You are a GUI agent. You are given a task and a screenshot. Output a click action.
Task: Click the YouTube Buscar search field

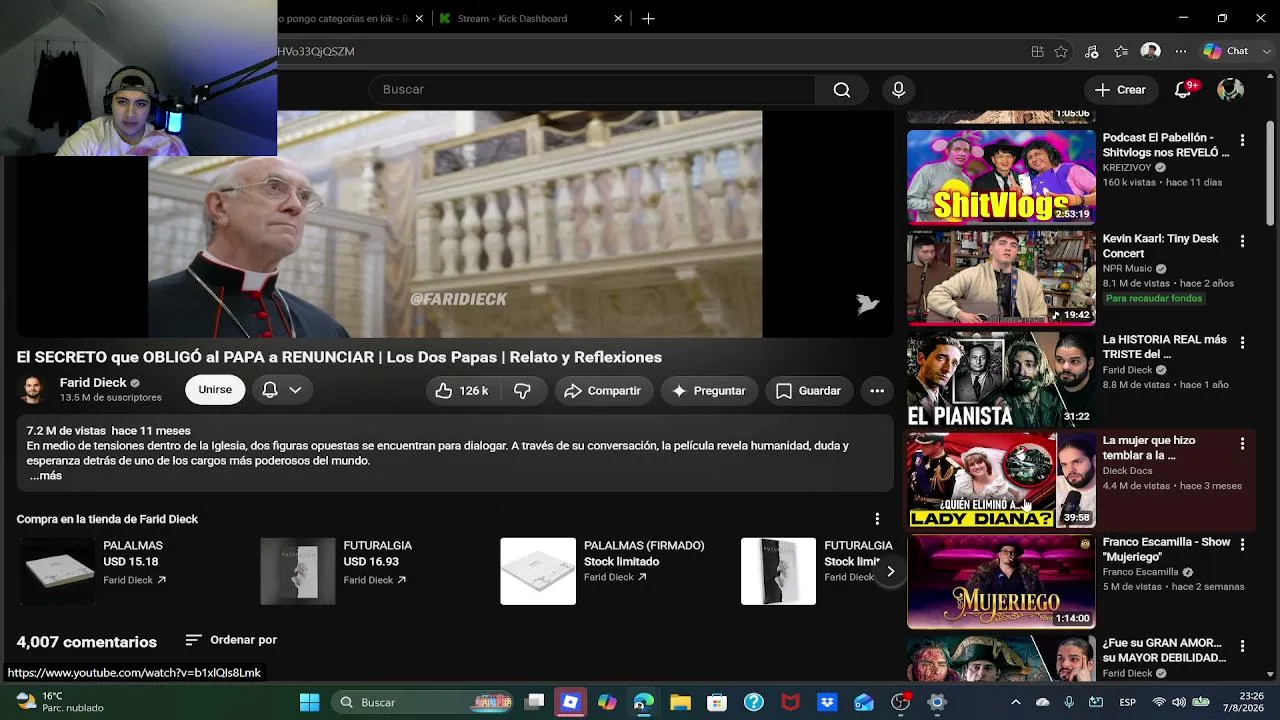(592, 90)
